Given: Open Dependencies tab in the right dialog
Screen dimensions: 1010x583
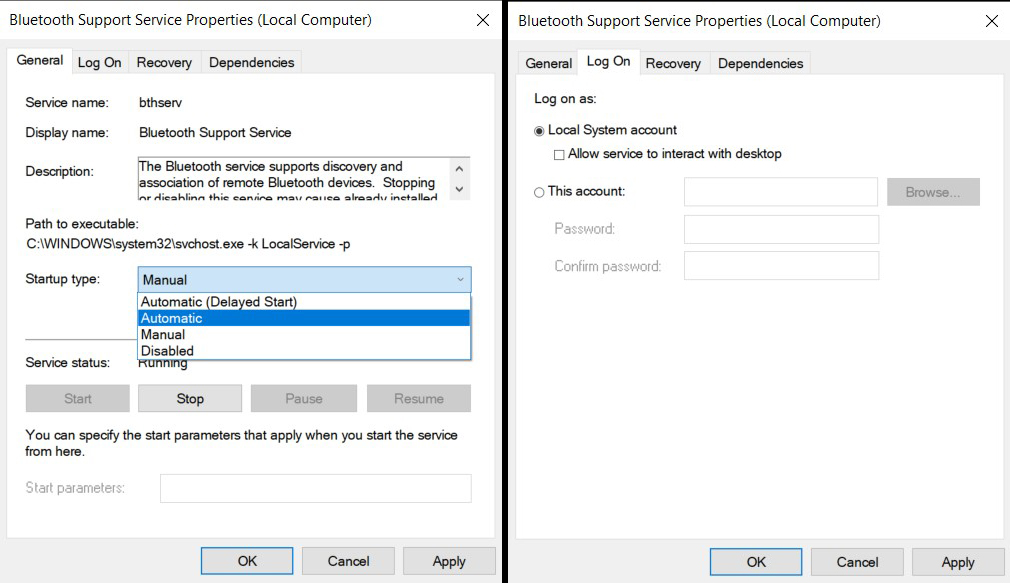Looking at the screenshot, I should click(760, 64).
